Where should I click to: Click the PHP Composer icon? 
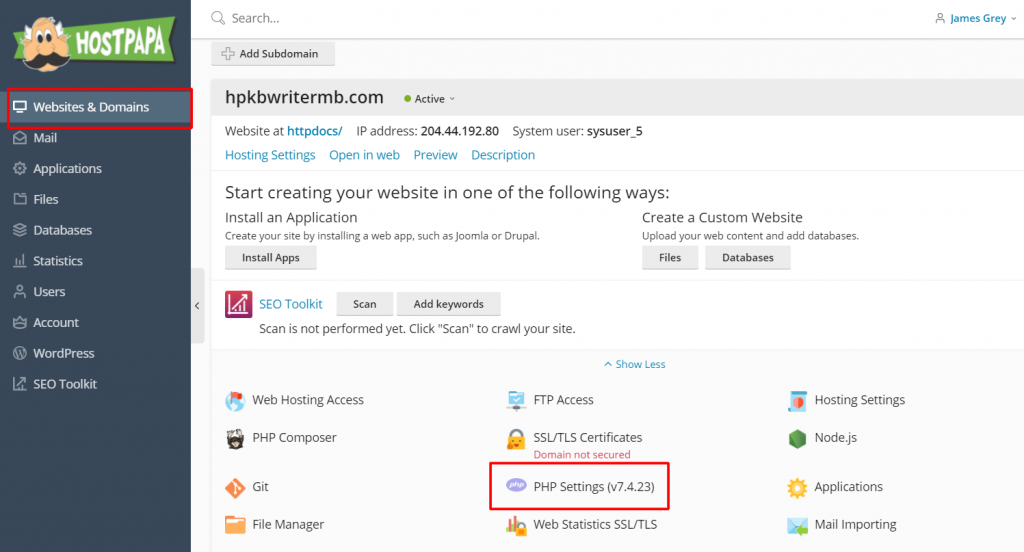coord(235,438)
